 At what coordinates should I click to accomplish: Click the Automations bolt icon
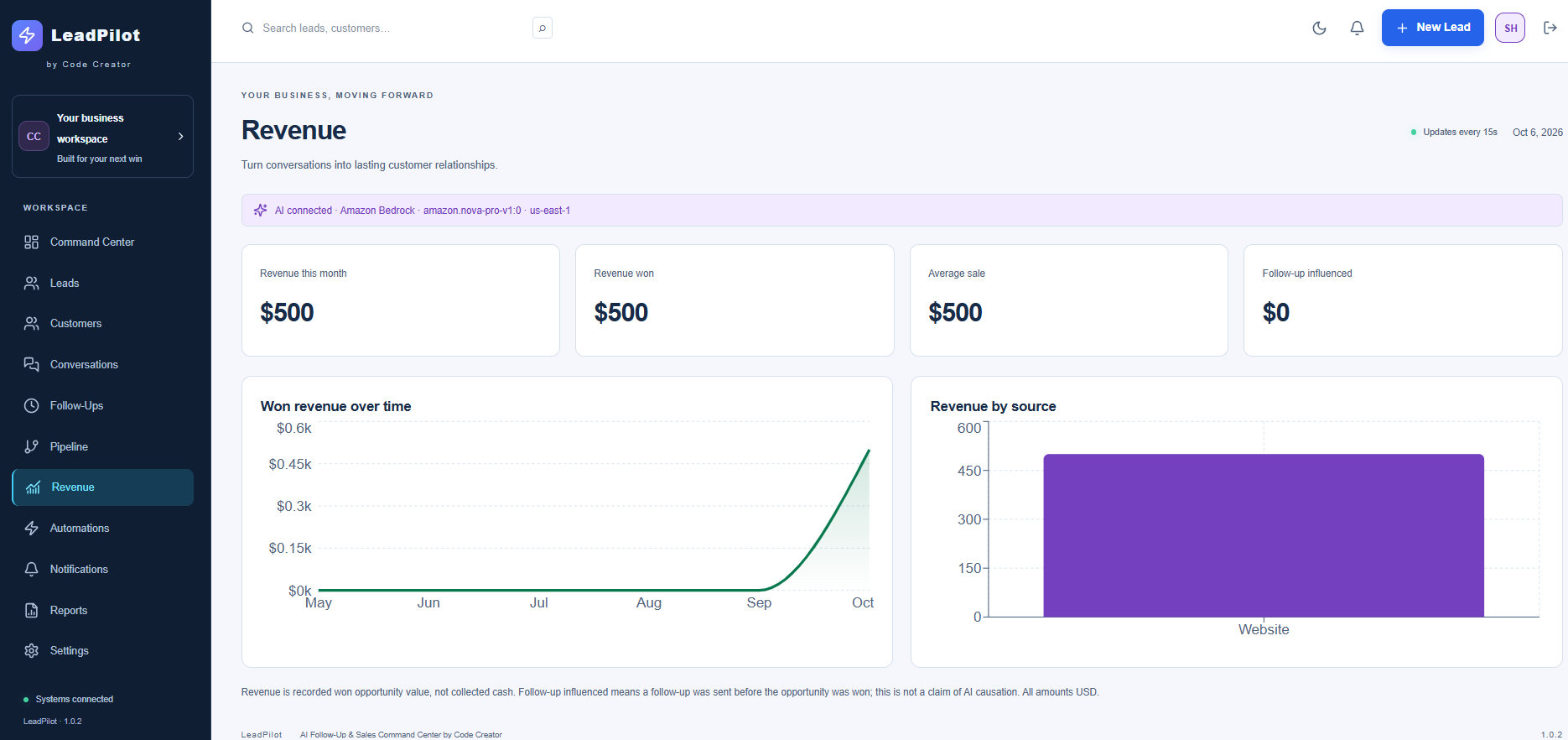(32, 529)
